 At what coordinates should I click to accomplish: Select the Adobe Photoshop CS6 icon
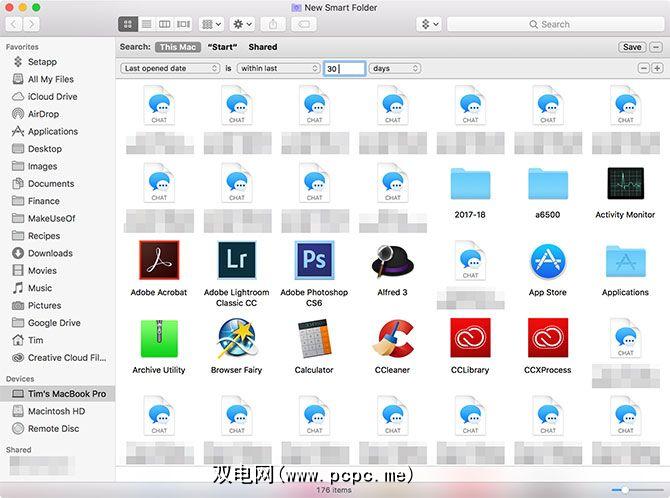314,260
